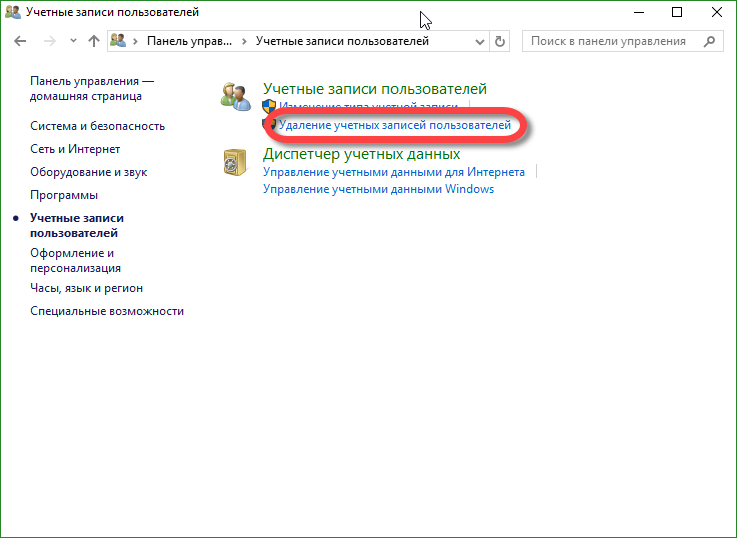Click 'Управление учетными данными для Интернета' link

point(393,172)
